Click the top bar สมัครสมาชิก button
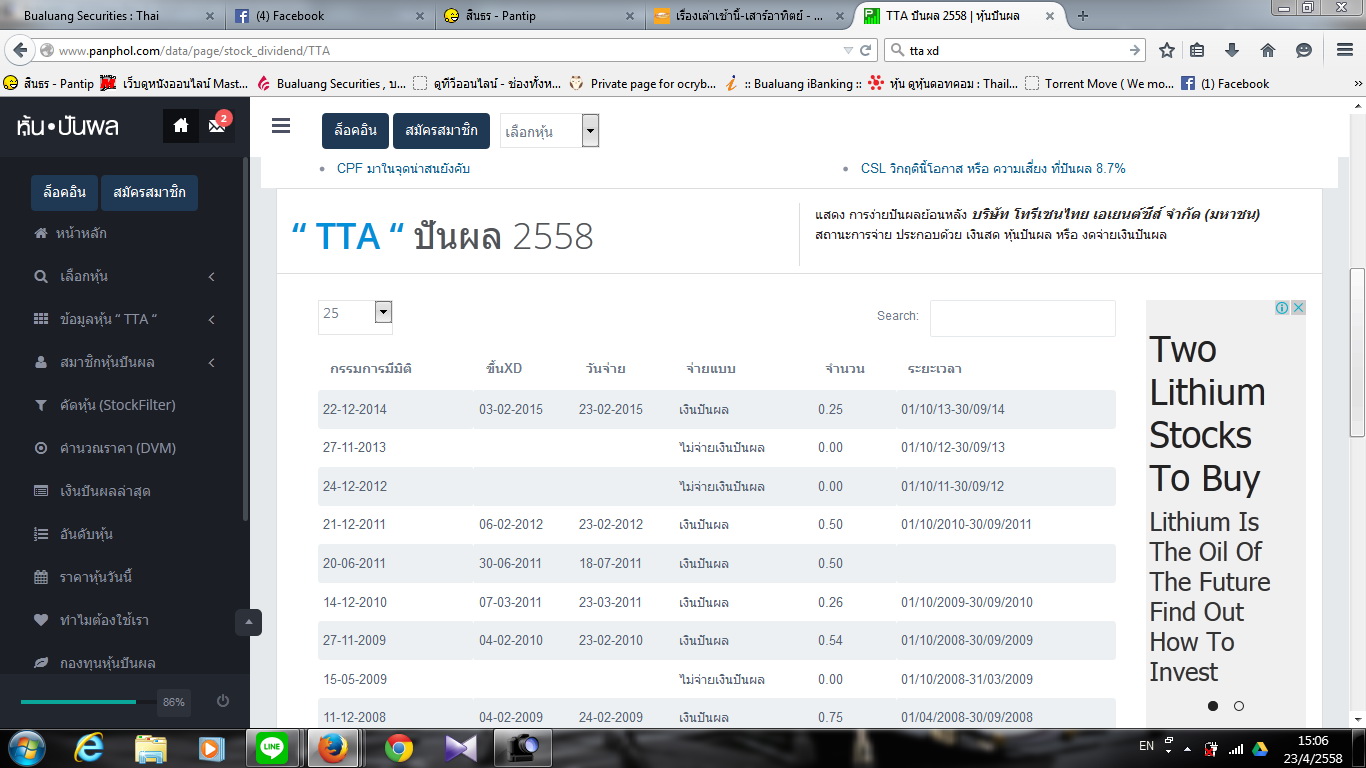Image resolution: width=1366 pixels, height=768 pixels. pyautogui.click(x=441, y=130)
